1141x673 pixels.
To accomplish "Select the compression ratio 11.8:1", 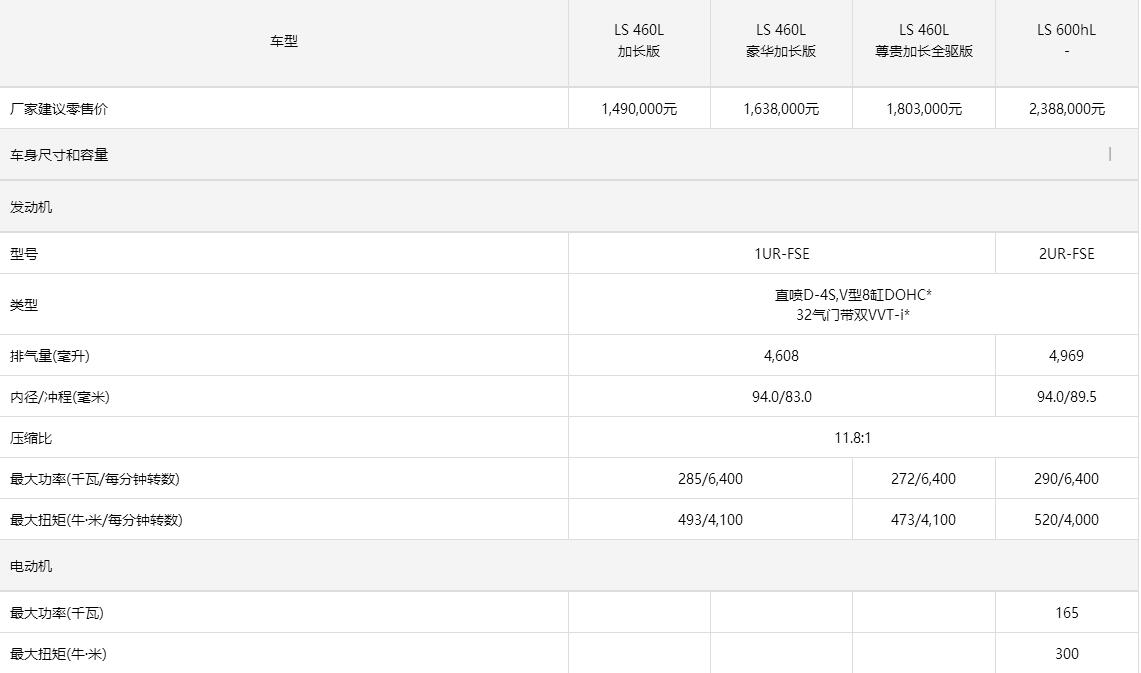I will pyautogui.click(x=853, y=438).
